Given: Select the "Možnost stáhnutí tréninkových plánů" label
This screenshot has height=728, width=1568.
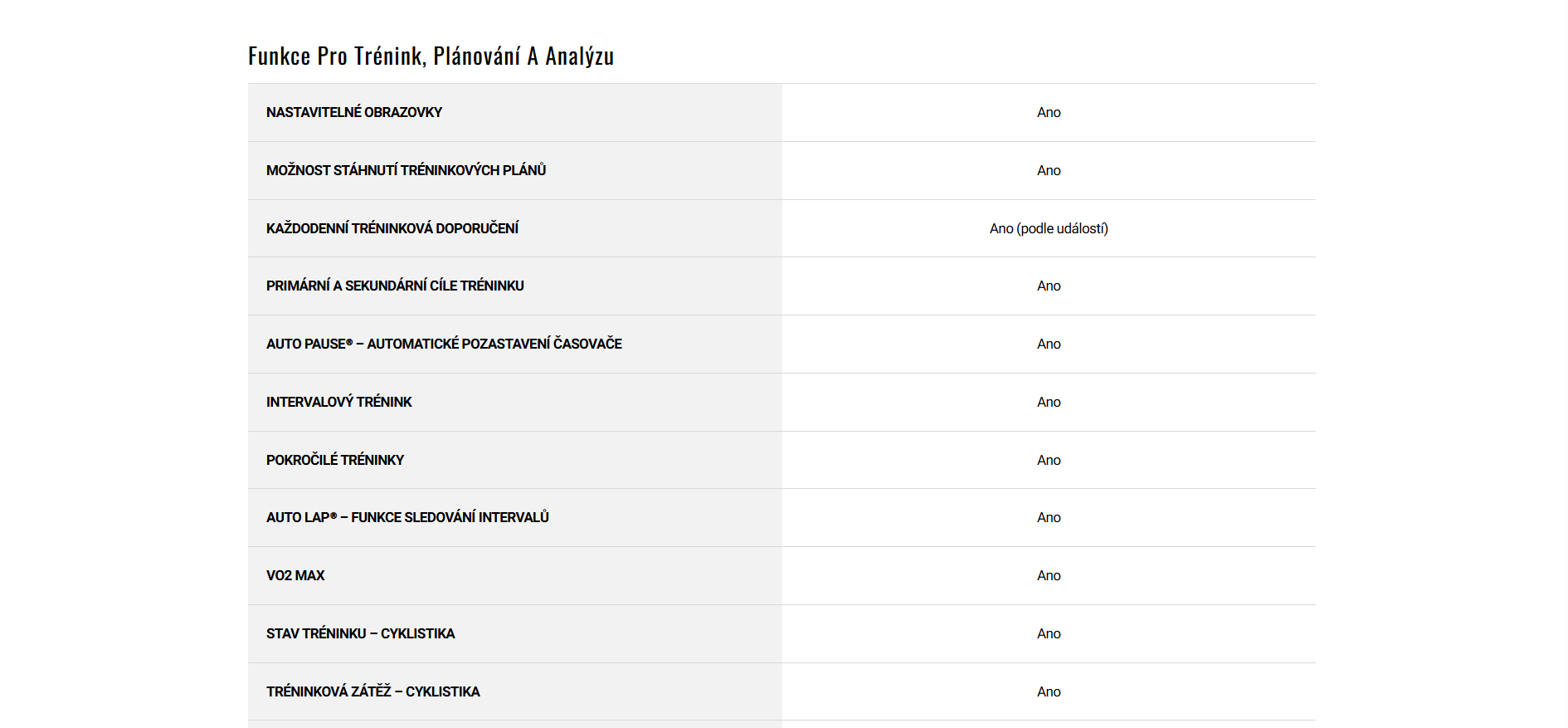Looking at the screenshot, I should coord(406,170).
